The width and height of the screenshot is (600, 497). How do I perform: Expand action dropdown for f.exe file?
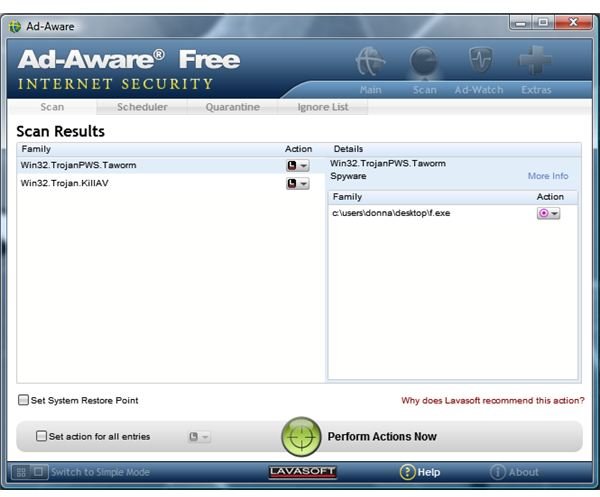554,213
